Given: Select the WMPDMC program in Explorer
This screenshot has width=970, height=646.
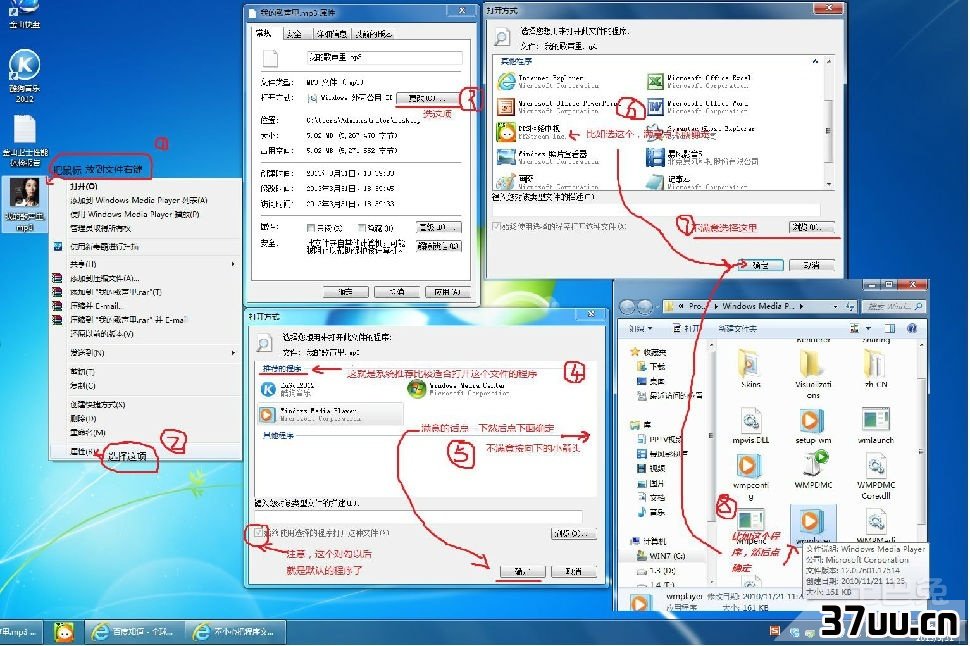Looking at the screenshot, I should [813, 470].
